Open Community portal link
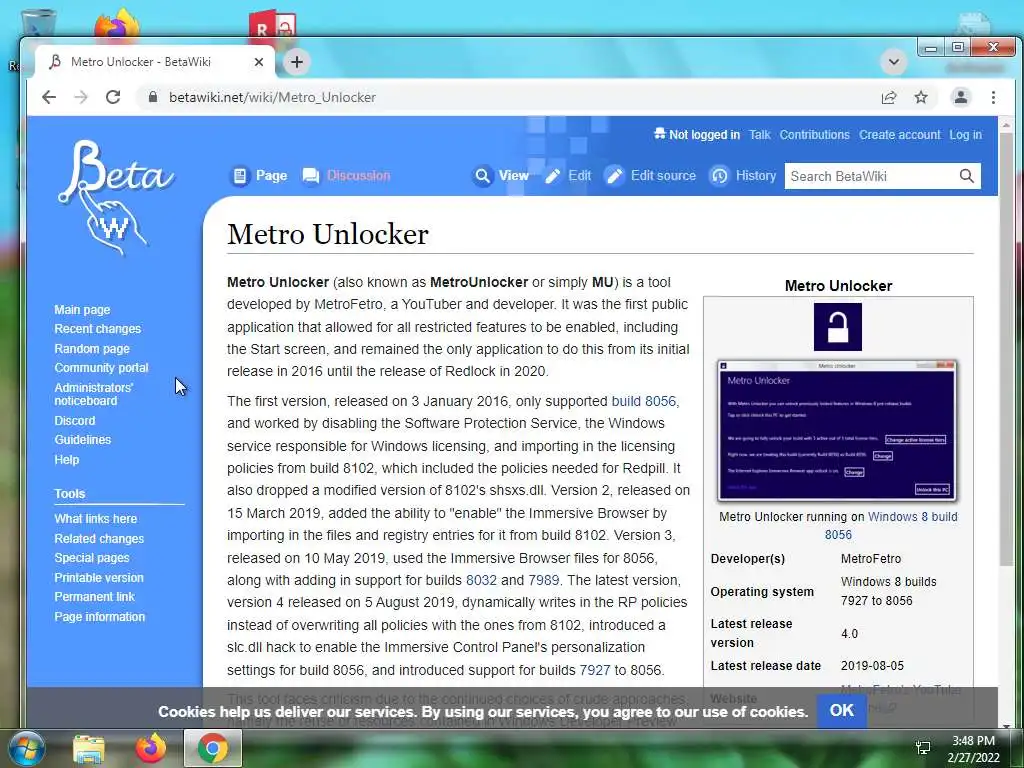 pyautogui.click(x=101, y=368)
